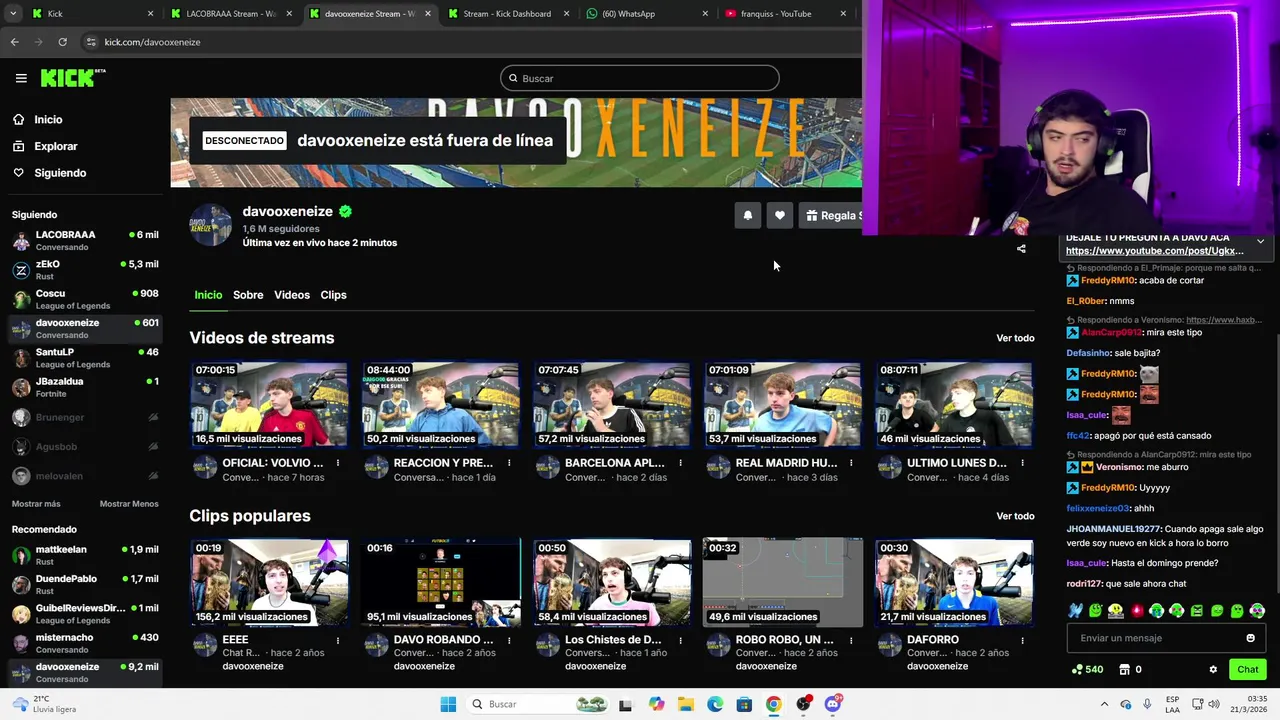Open recommended channel misternacho
The width and height of the screenshot is (1280, 720).
coord(85,643)
